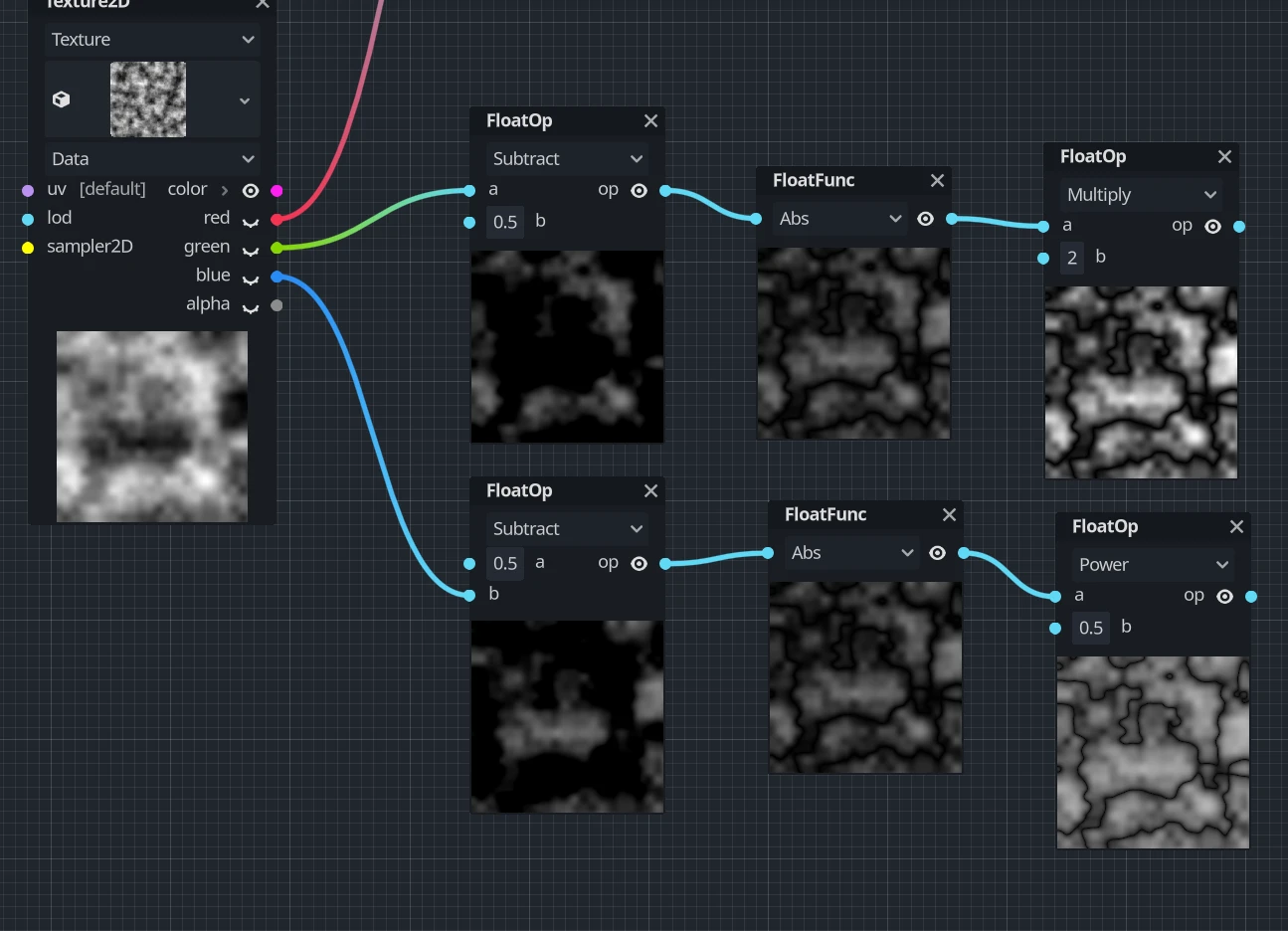
Task: Click input port a on the Power node
Action: (x=1055, y=596)
